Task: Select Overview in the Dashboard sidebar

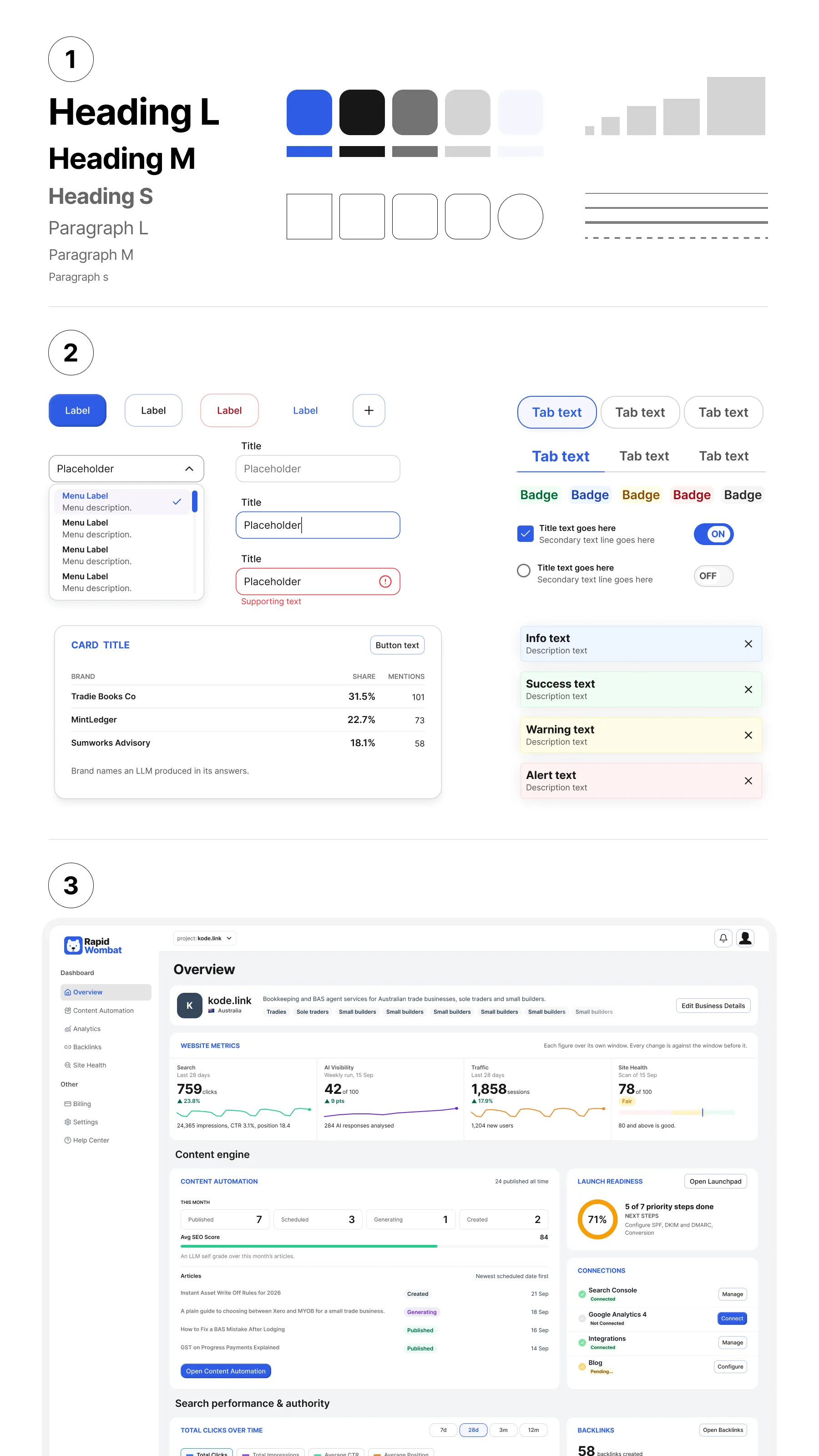Action: 106,992
